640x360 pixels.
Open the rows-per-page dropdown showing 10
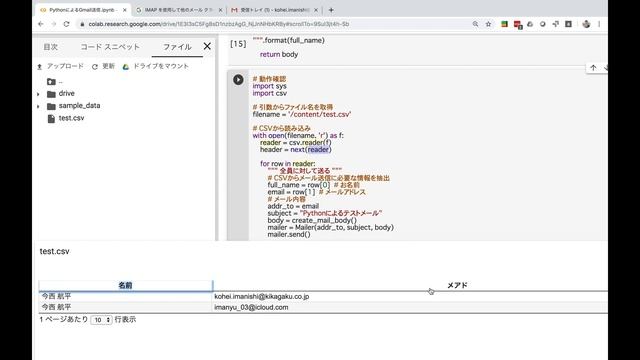tap(101, 320)
